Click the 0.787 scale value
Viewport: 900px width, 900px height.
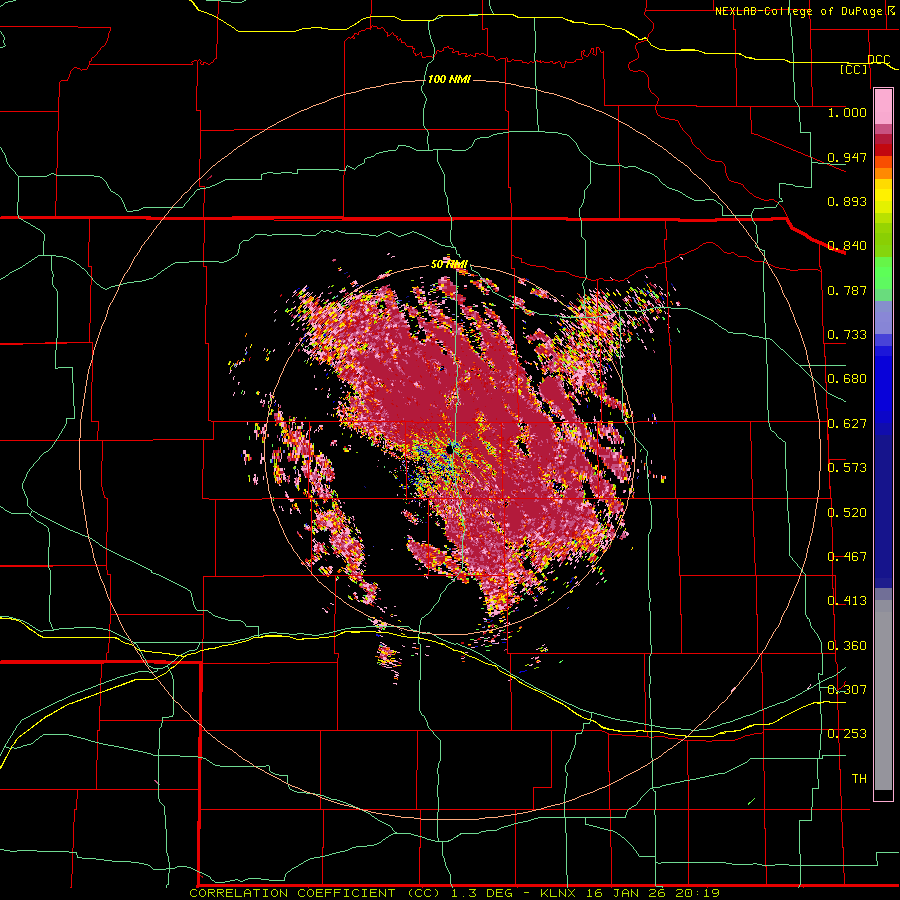(x=847, y=290)
